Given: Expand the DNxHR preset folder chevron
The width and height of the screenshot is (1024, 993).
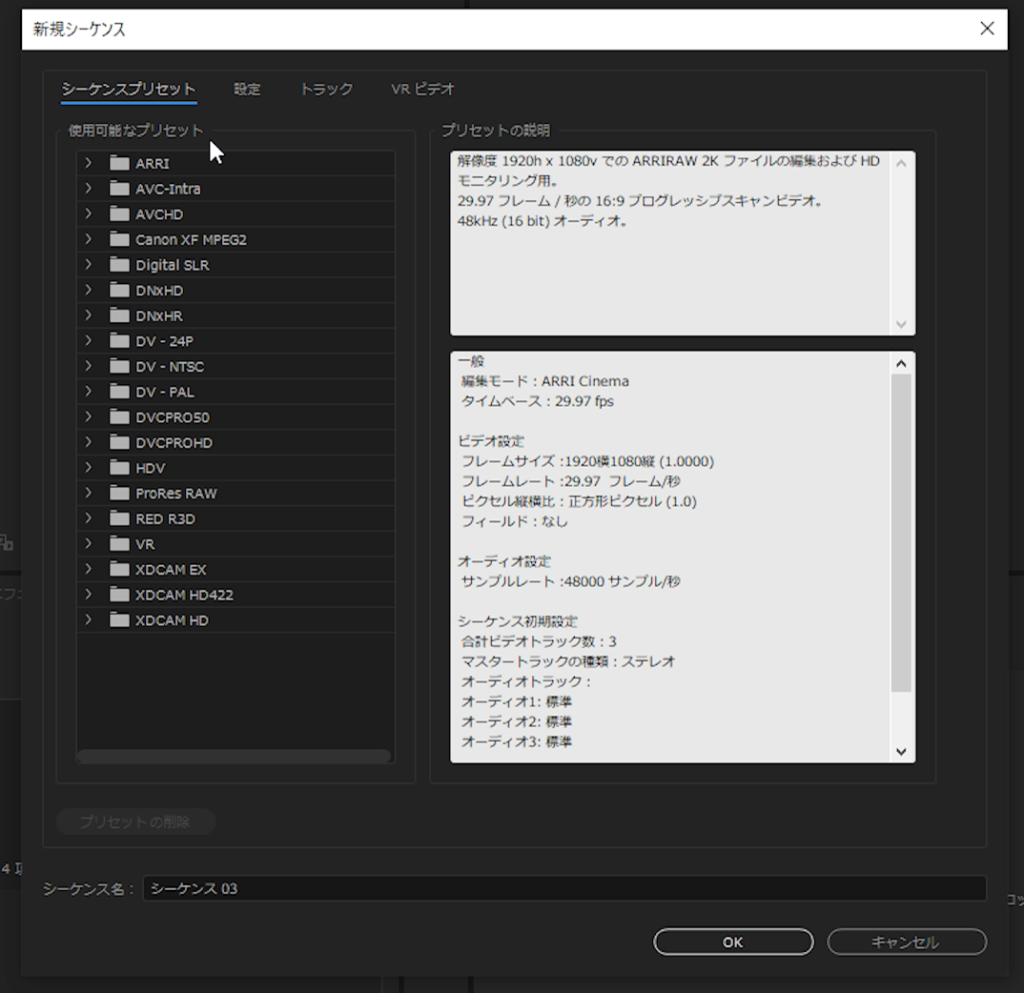Looking at the screenshot, I should pyautogui.click(x=88, y=315).
